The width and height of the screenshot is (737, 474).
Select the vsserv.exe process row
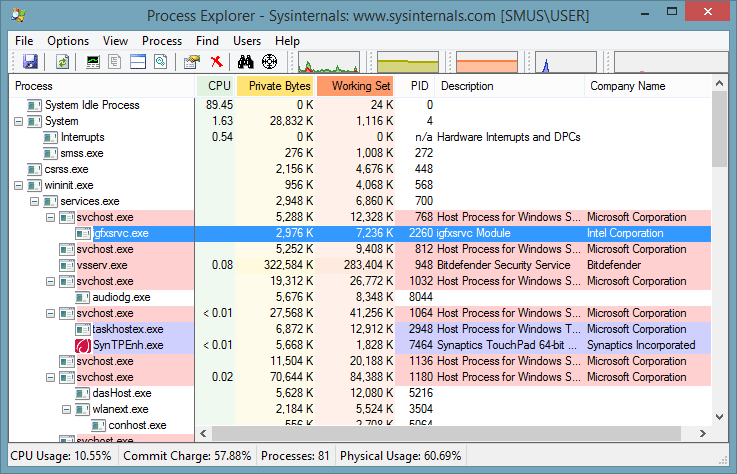click(360, 265)
